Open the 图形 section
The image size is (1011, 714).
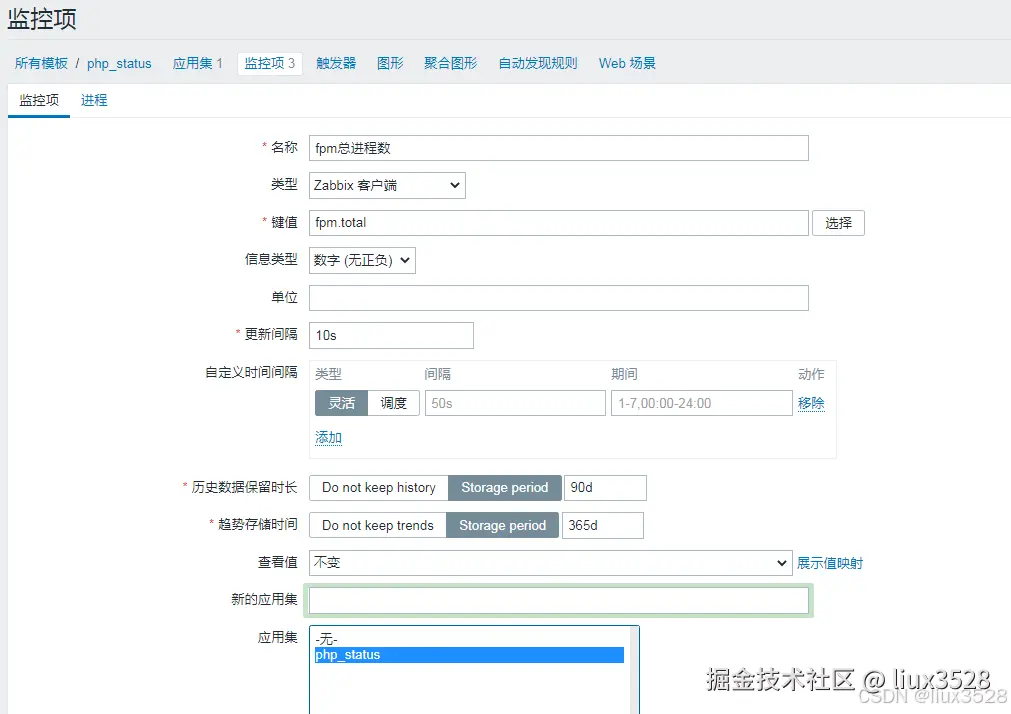(x=390, y=63)
